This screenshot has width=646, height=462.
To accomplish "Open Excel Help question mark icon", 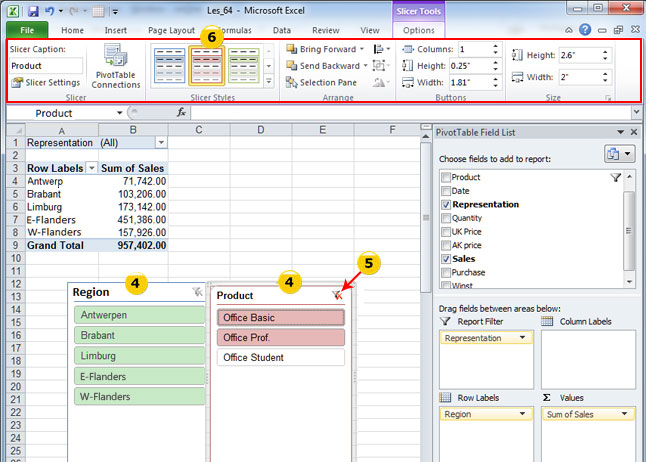I will click(x=585, y=30).
